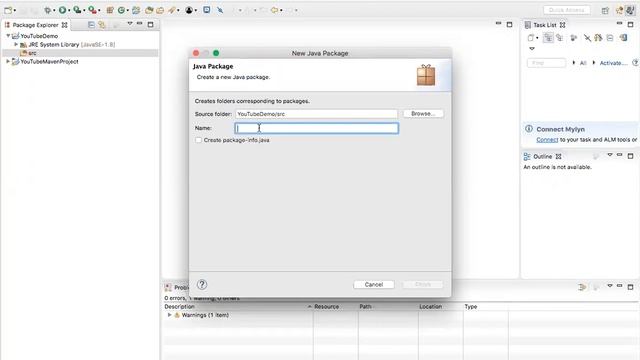Click the Search flashlight toolbar icon

pos(172,10)
